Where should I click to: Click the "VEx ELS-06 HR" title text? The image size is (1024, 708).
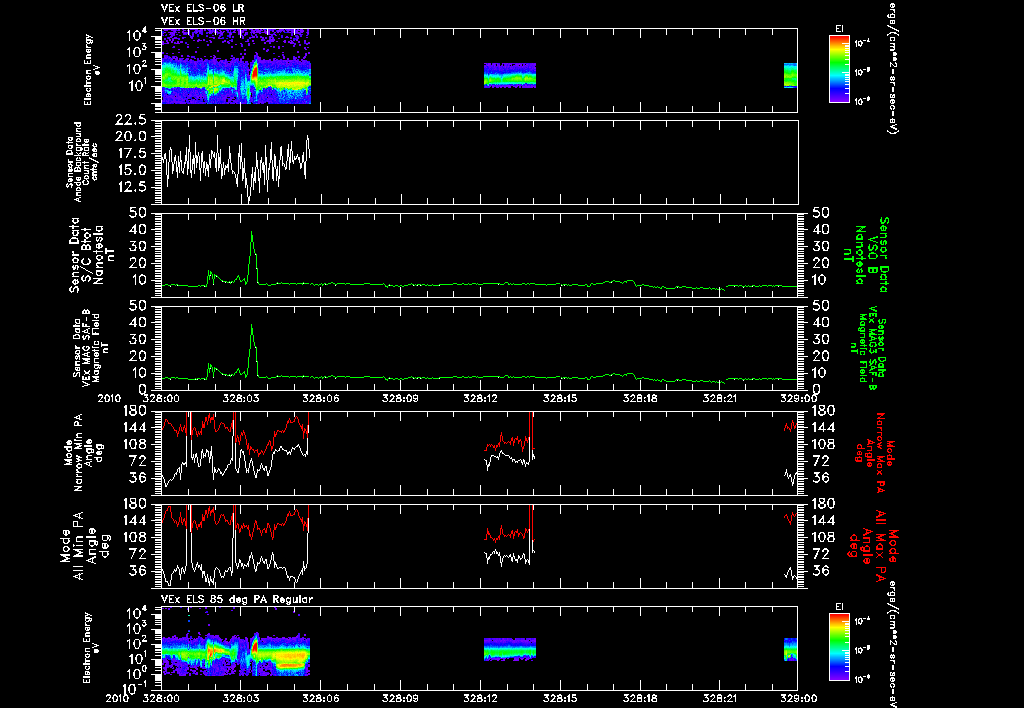coord(203,22)
